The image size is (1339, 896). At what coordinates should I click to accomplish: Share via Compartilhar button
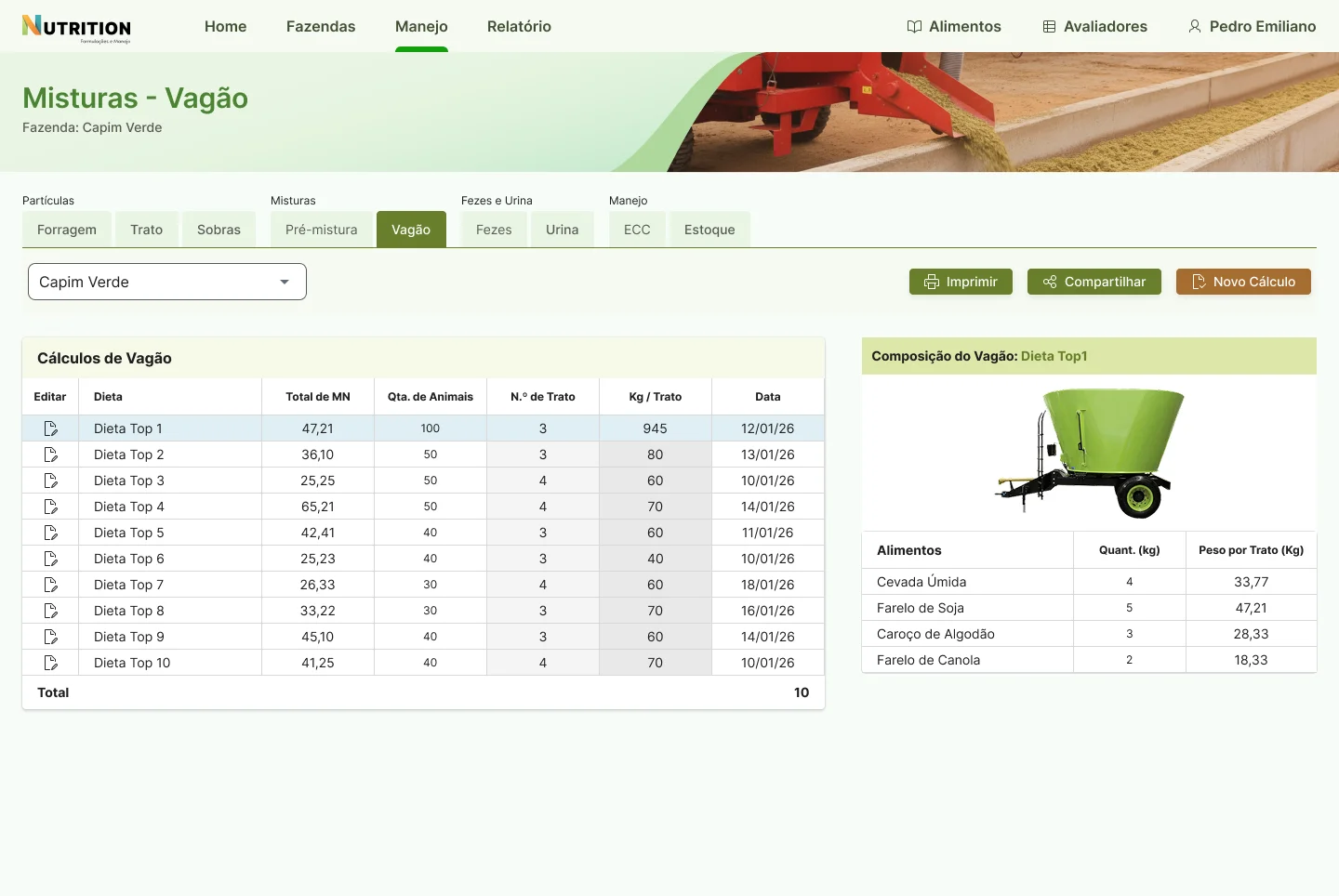point(1094,282)
